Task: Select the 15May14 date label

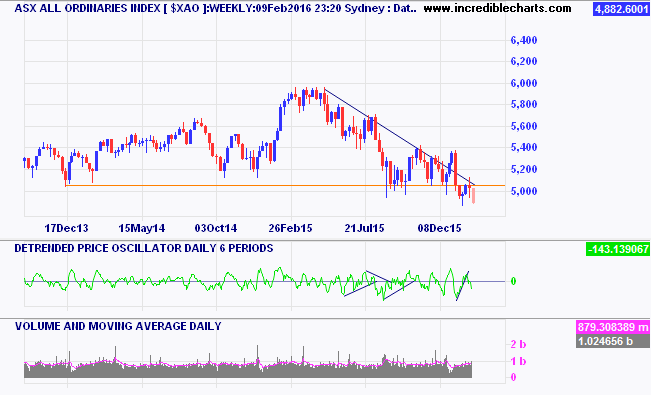Action: [142, 228]
